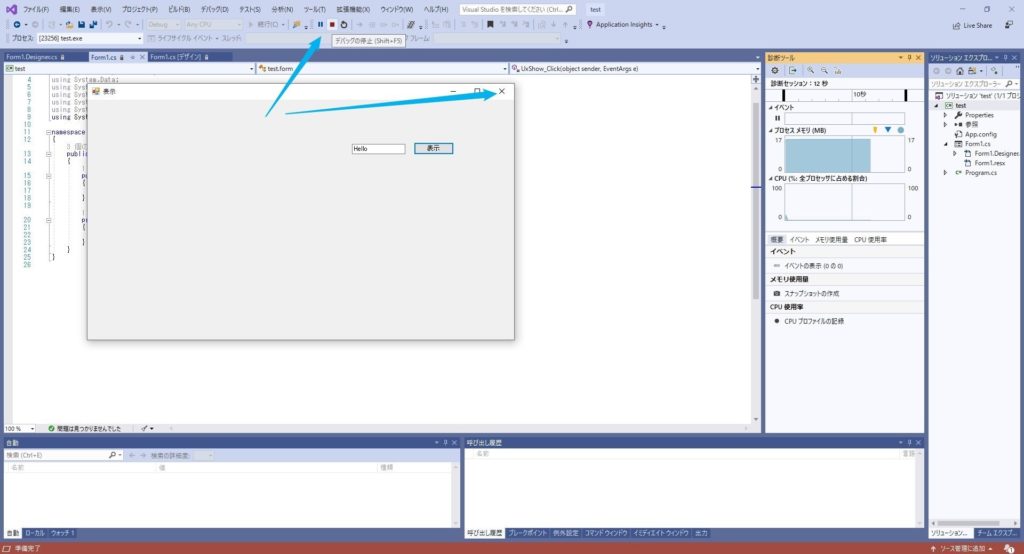Collapse the イベント section in Diagnostic Tools
Viewport: 1024px width, 554px height.
pos(771,107)
